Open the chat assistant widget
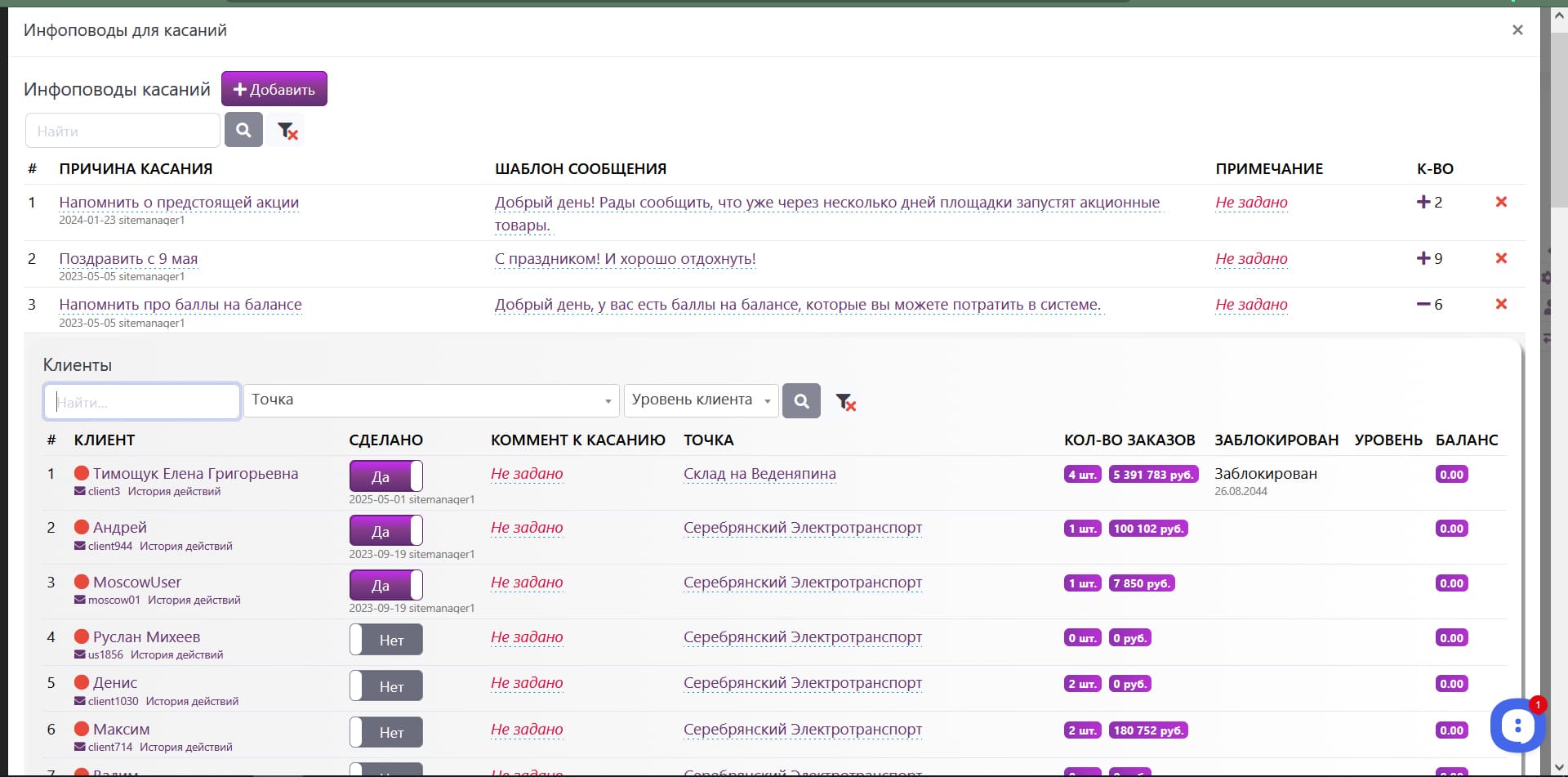This screenshot has width=1568, height=777. tap(1517, 725)
